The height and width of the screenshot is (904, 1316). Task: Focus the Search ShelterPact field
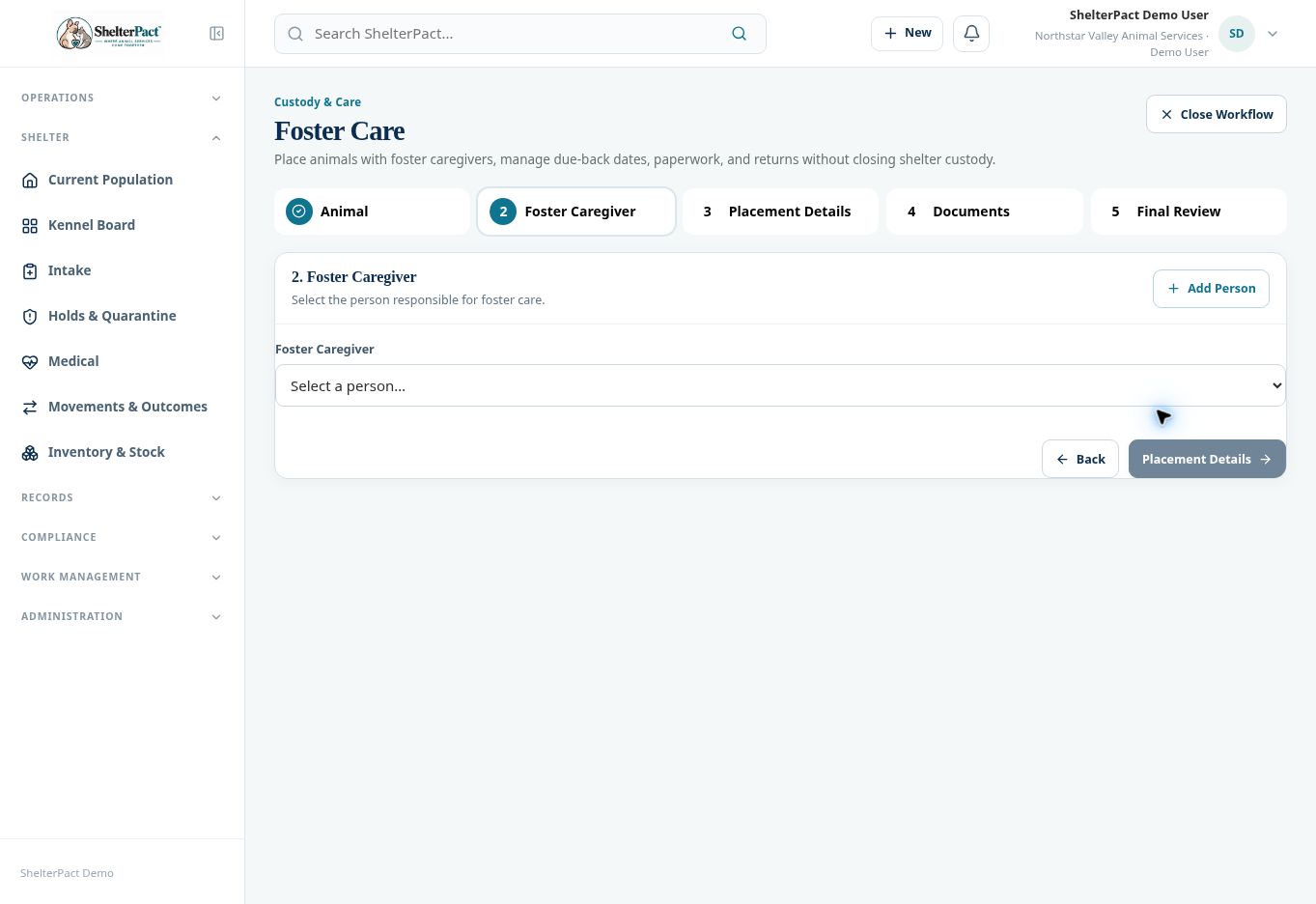[520, 34]
